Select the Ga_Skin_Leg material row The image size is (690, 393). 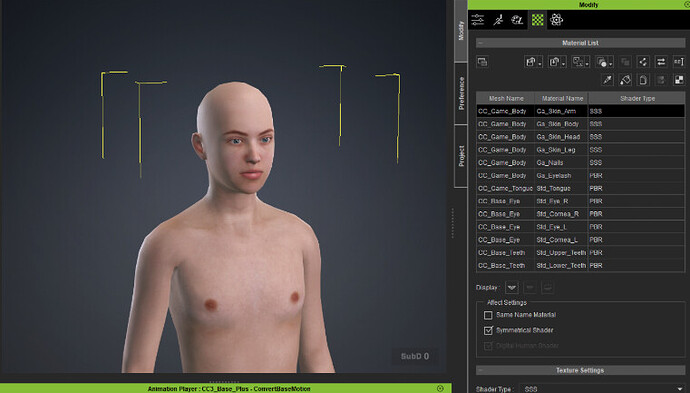coord(580,150)
